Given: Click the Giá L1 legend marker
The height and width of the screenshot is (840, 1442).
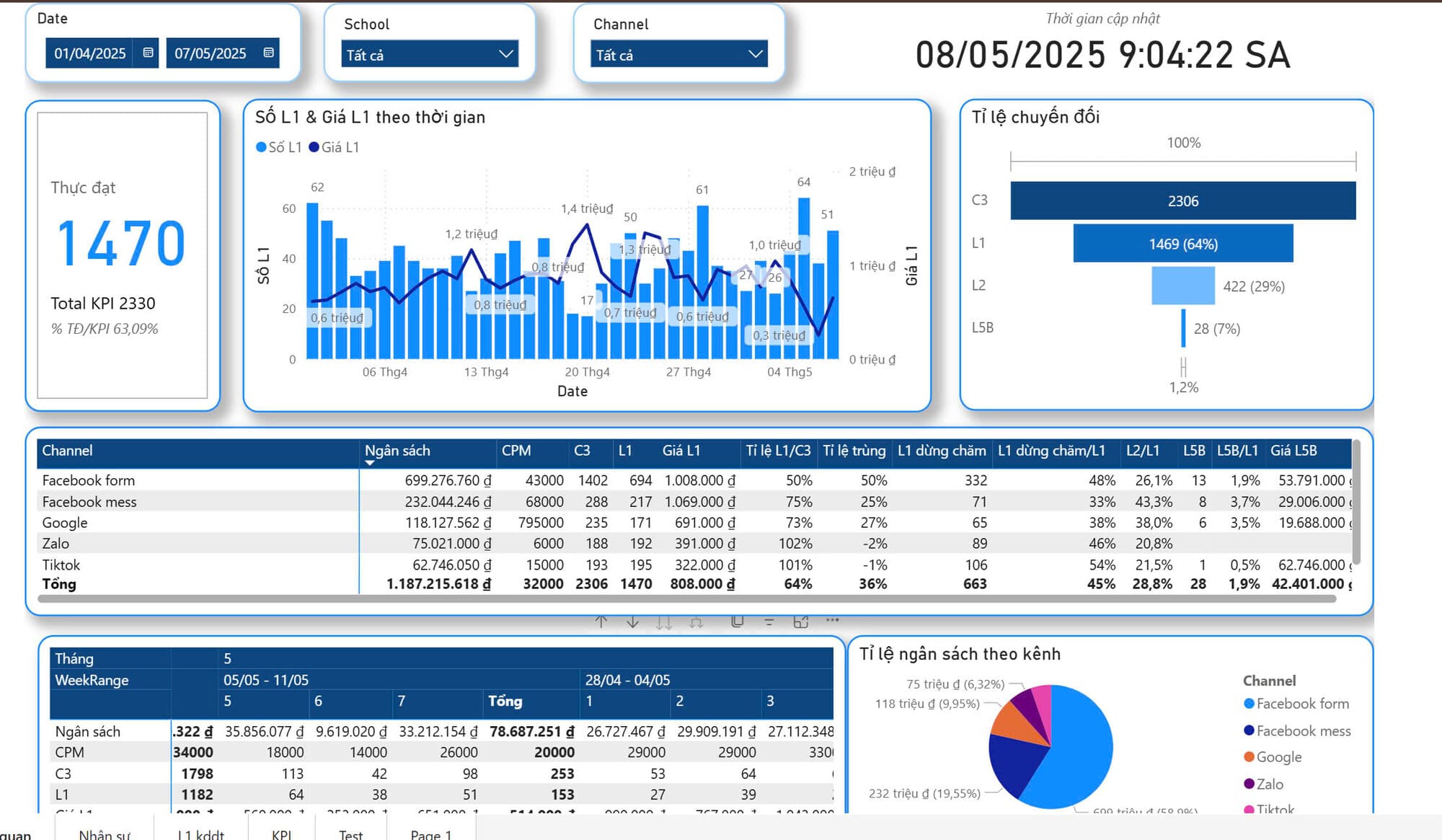Looking at the screenshot, I should pyautogui.click(x=314, y=147).
